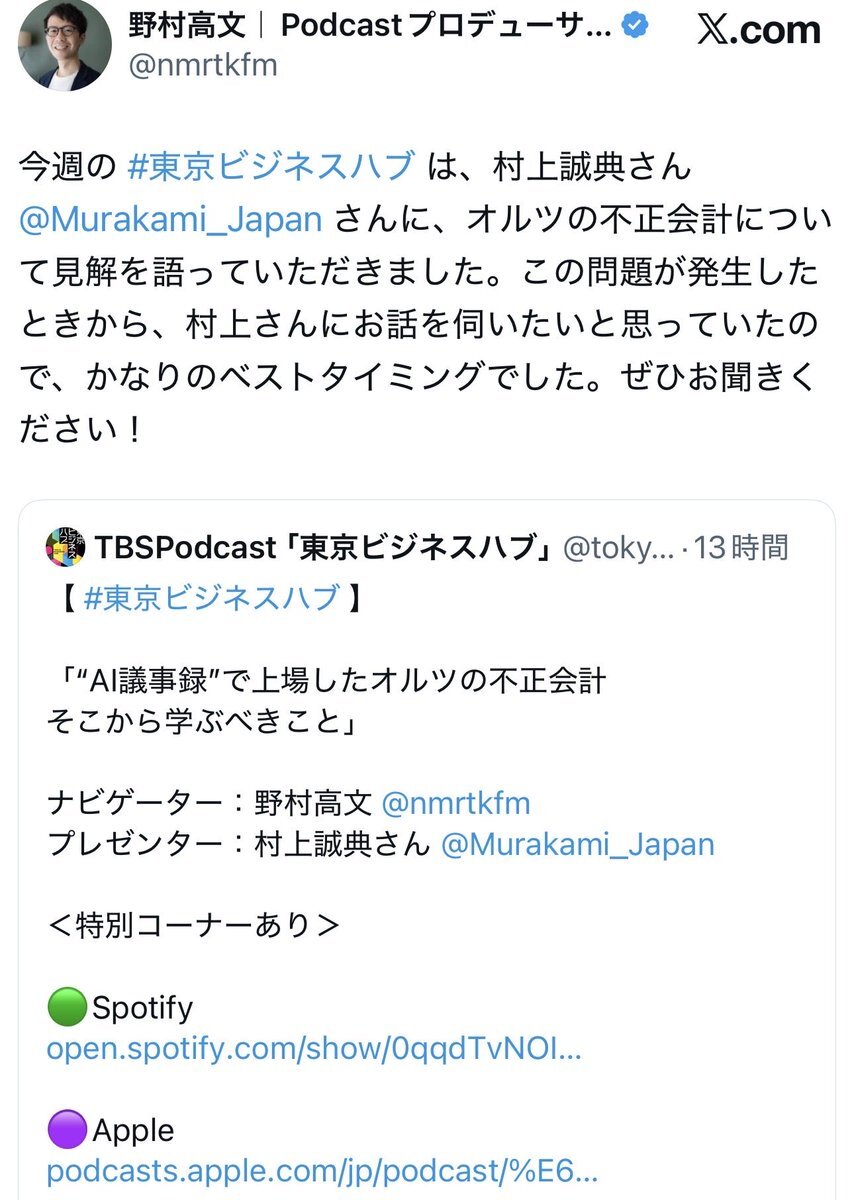Open 野村高文's profile avatar photo

pyautogui.click(x=64, y=44)
